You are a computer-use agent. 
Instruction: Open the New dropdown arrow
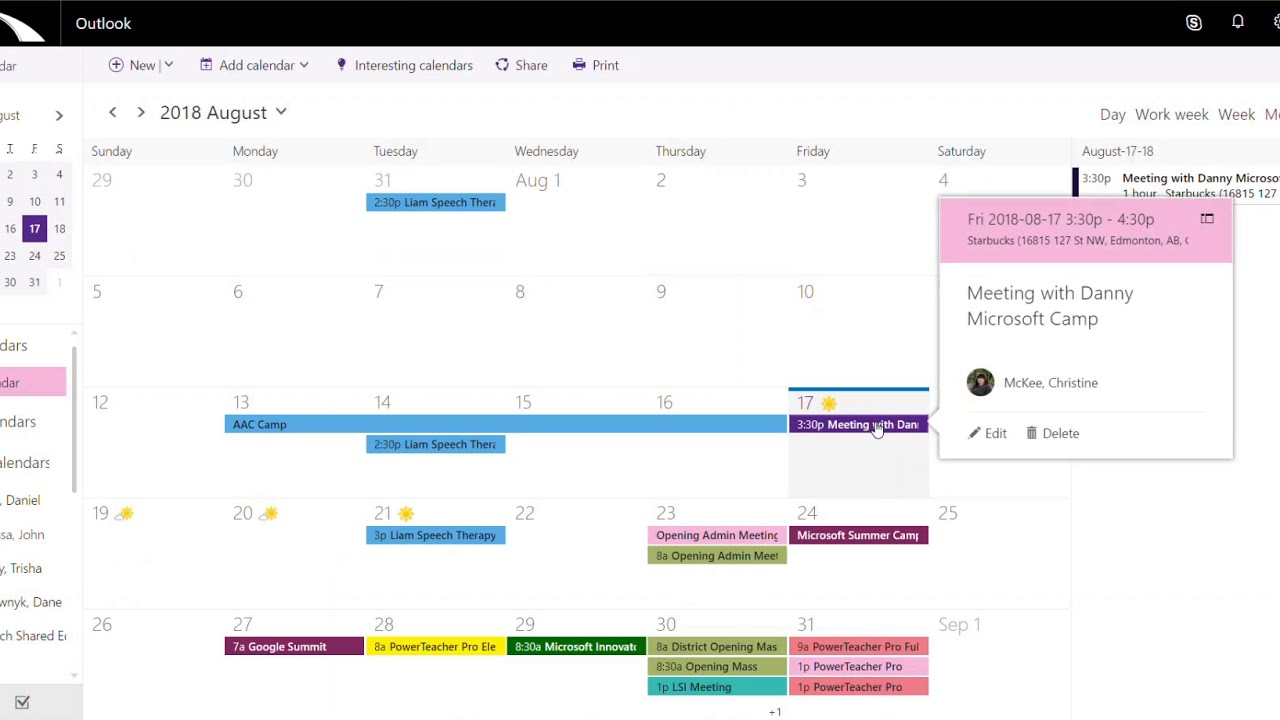[168, 65]
